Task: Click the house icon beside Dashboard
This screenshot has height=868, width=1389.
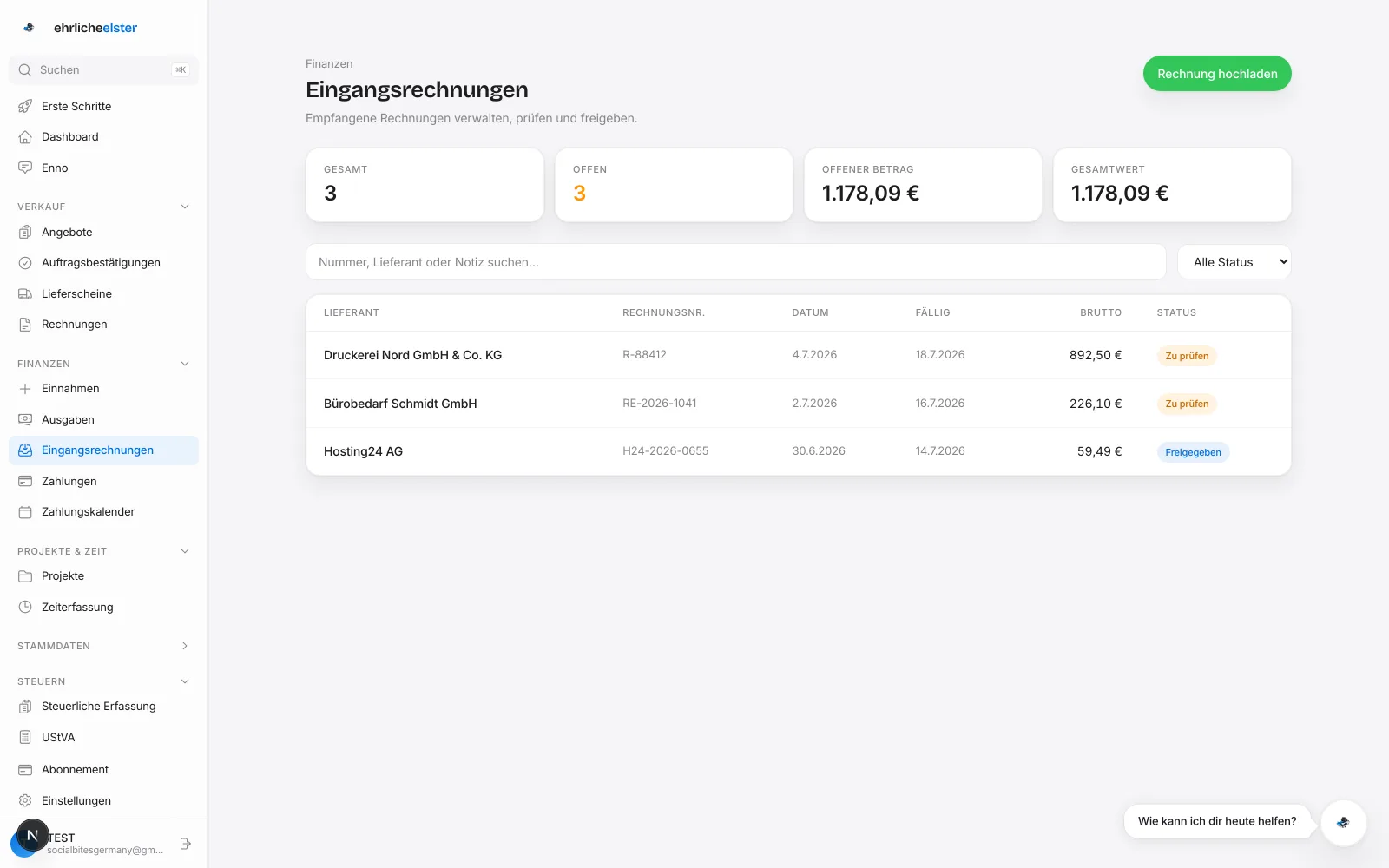Action: [25, 137]
